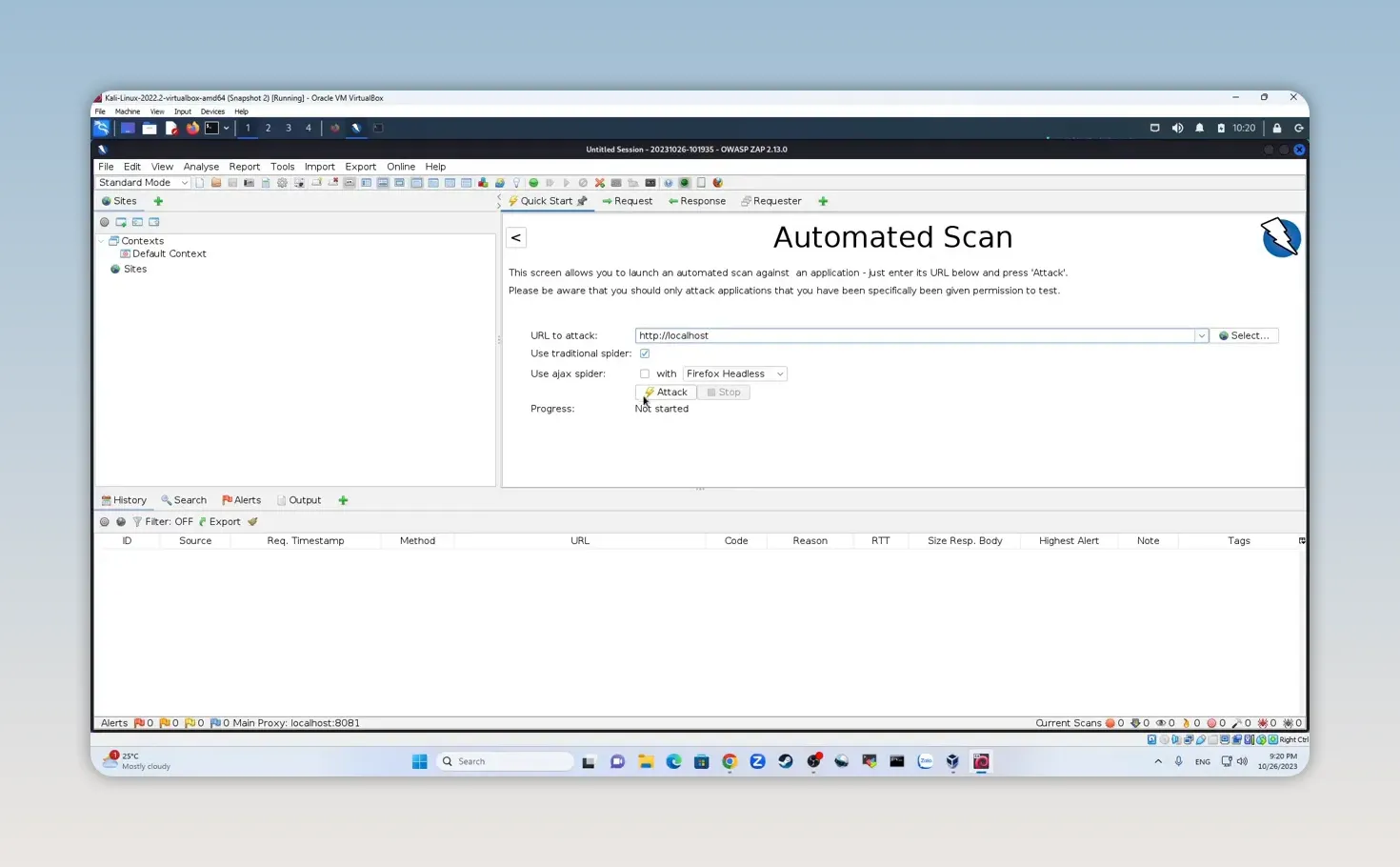Open the terminal dropdown arrow in Kali panel
This screenshot has height=867, width=1400.
pos(226,128)
